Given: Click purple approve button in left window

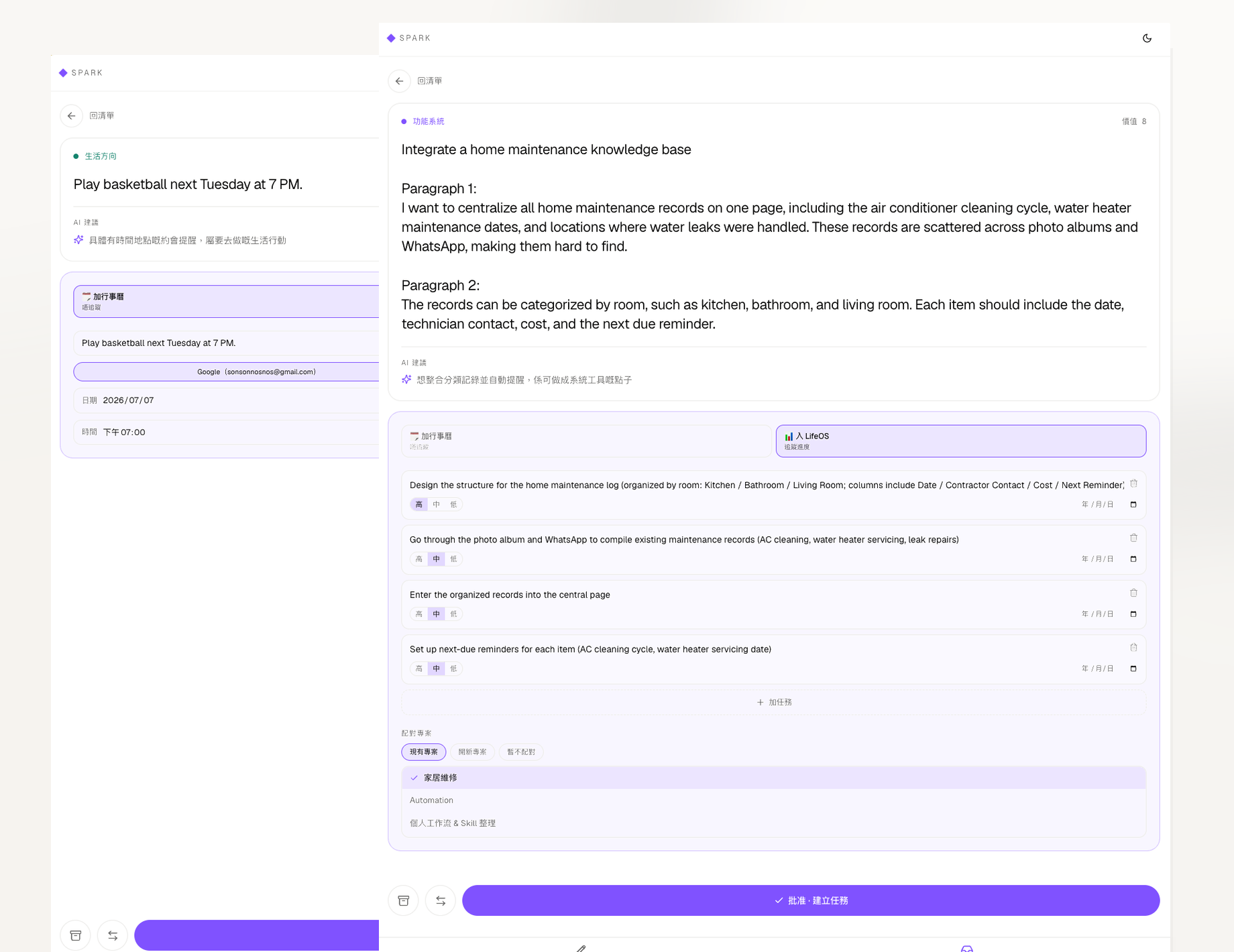Looking at the screenshot, I should pyautogui.click(x=256, y=935).
